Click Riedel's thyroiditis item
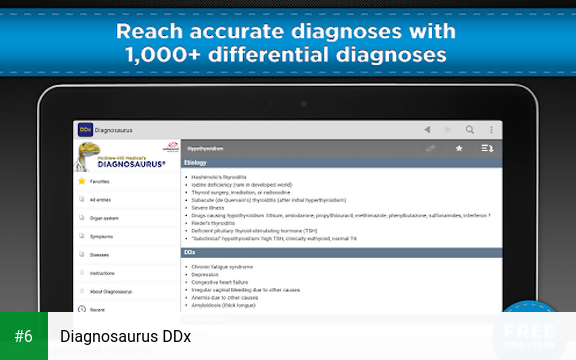The width and height of the screenshot is (576, 360). click(x=213, y=223)
